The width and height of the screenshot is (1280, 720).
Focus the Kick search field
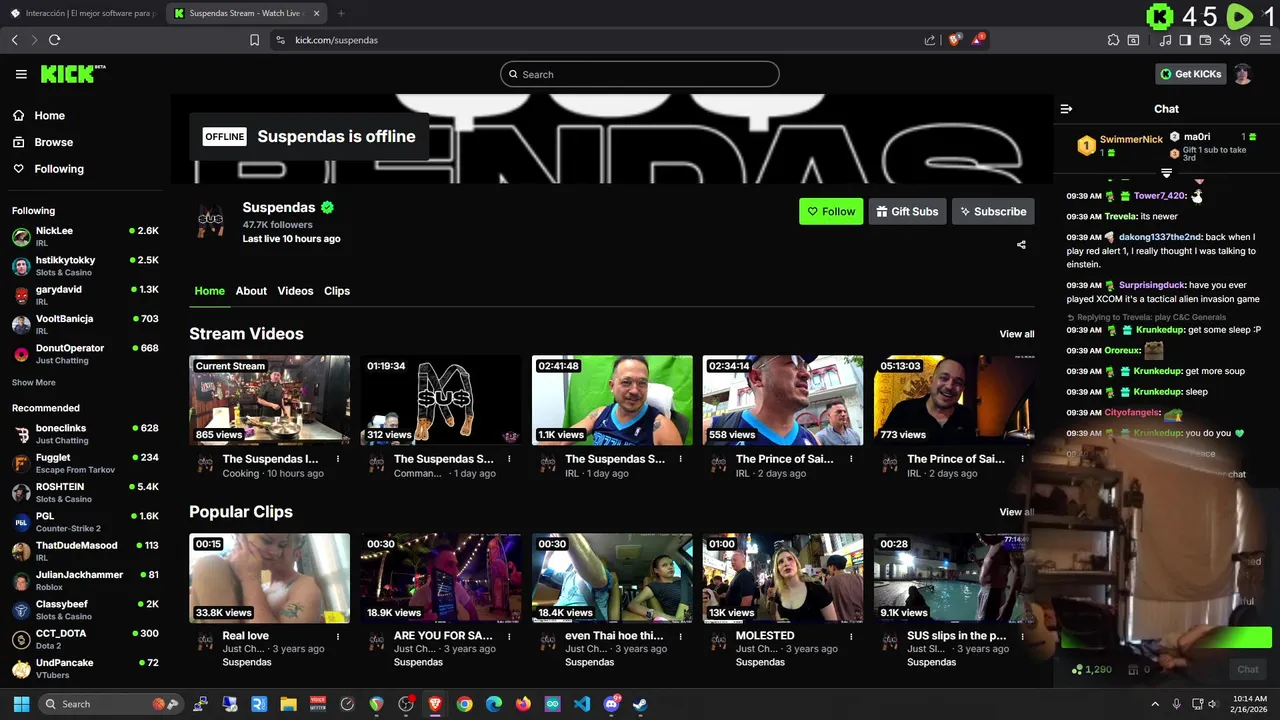[640, 74]
